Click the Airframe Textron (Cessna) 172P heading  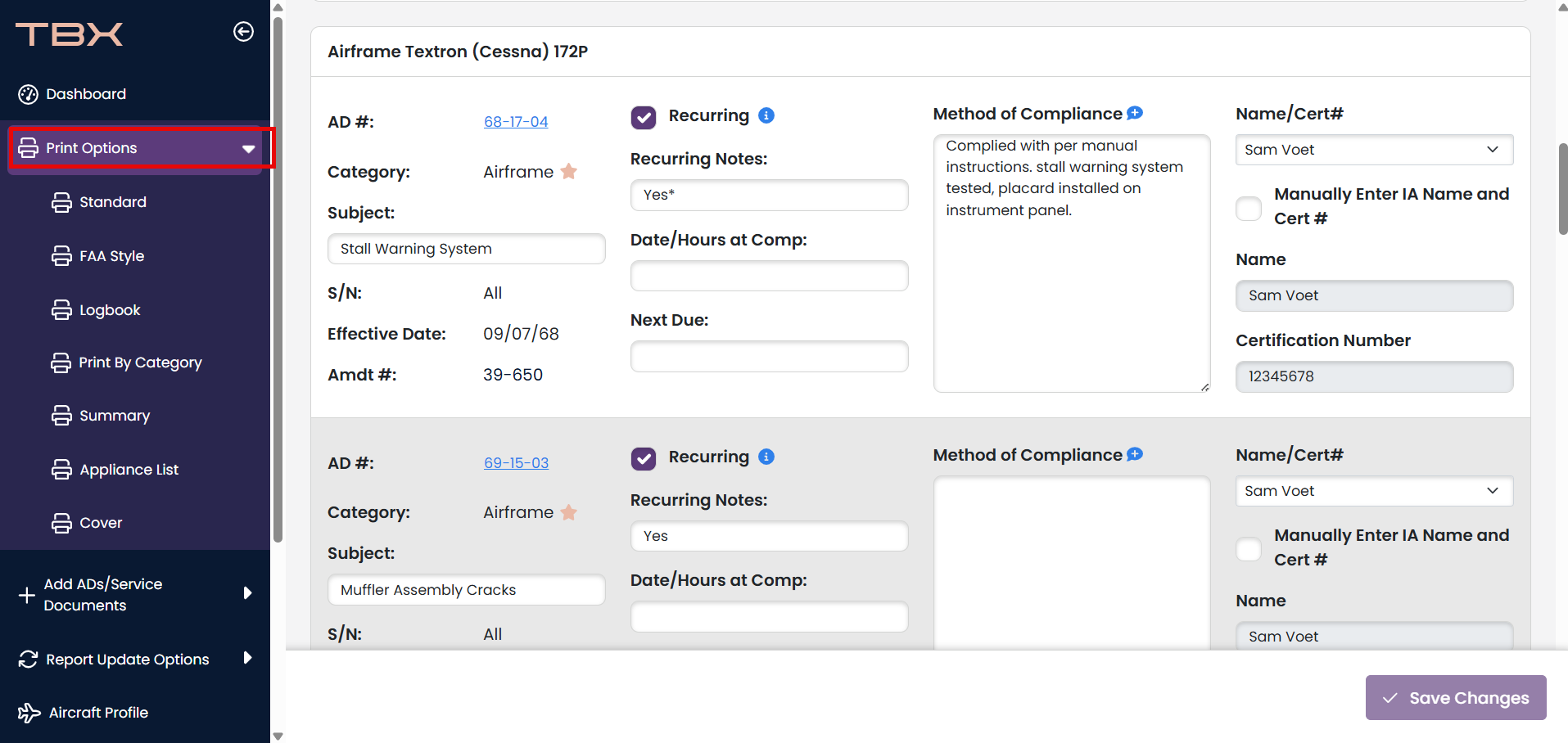click(x=458, y=52)
